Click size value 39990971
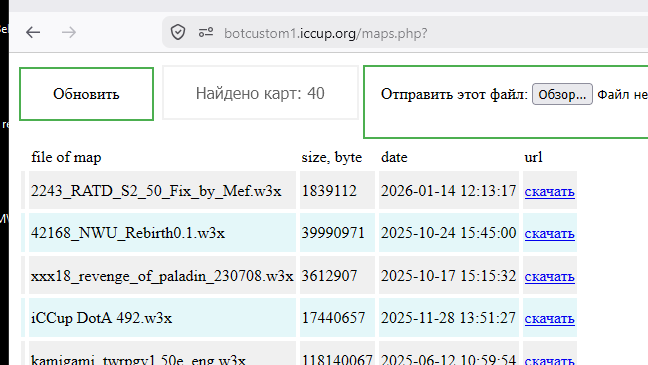The height and width of the screenshot is (365, 648). 333,233
